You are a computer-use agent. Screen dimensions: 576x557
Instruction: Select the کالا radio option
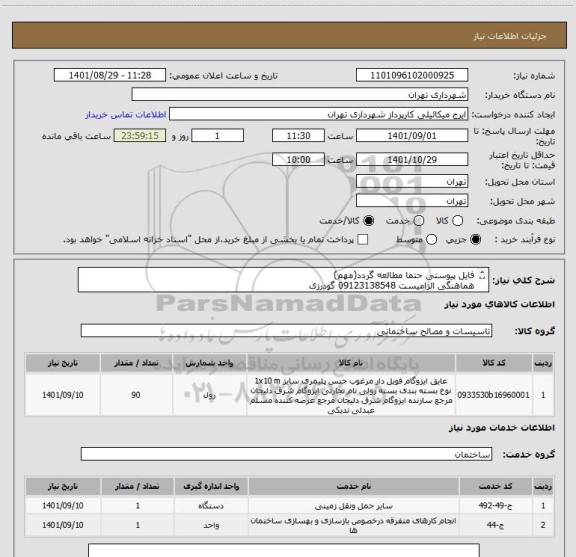pos(457,221)
